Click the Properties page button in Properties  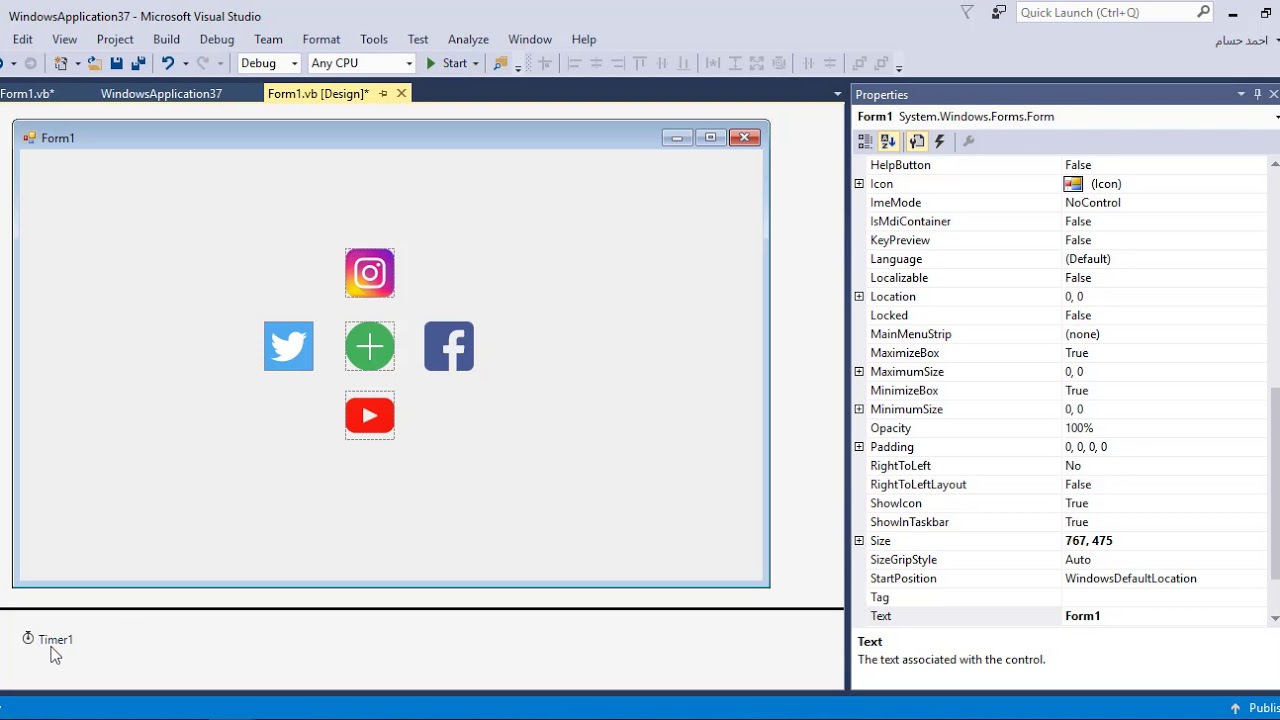tap(916, 142)
